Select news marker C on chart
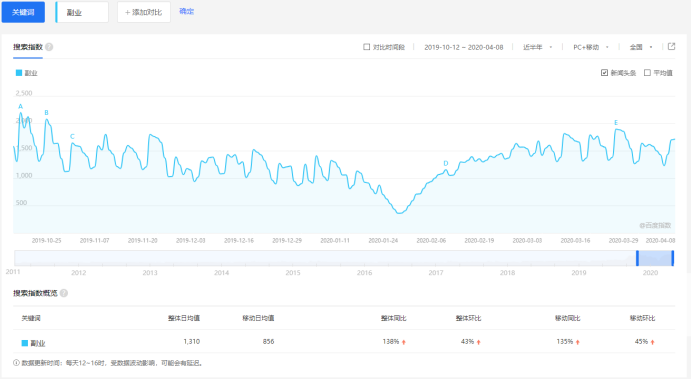Viewport: 691px width, 379px height. tap(72, 137)
